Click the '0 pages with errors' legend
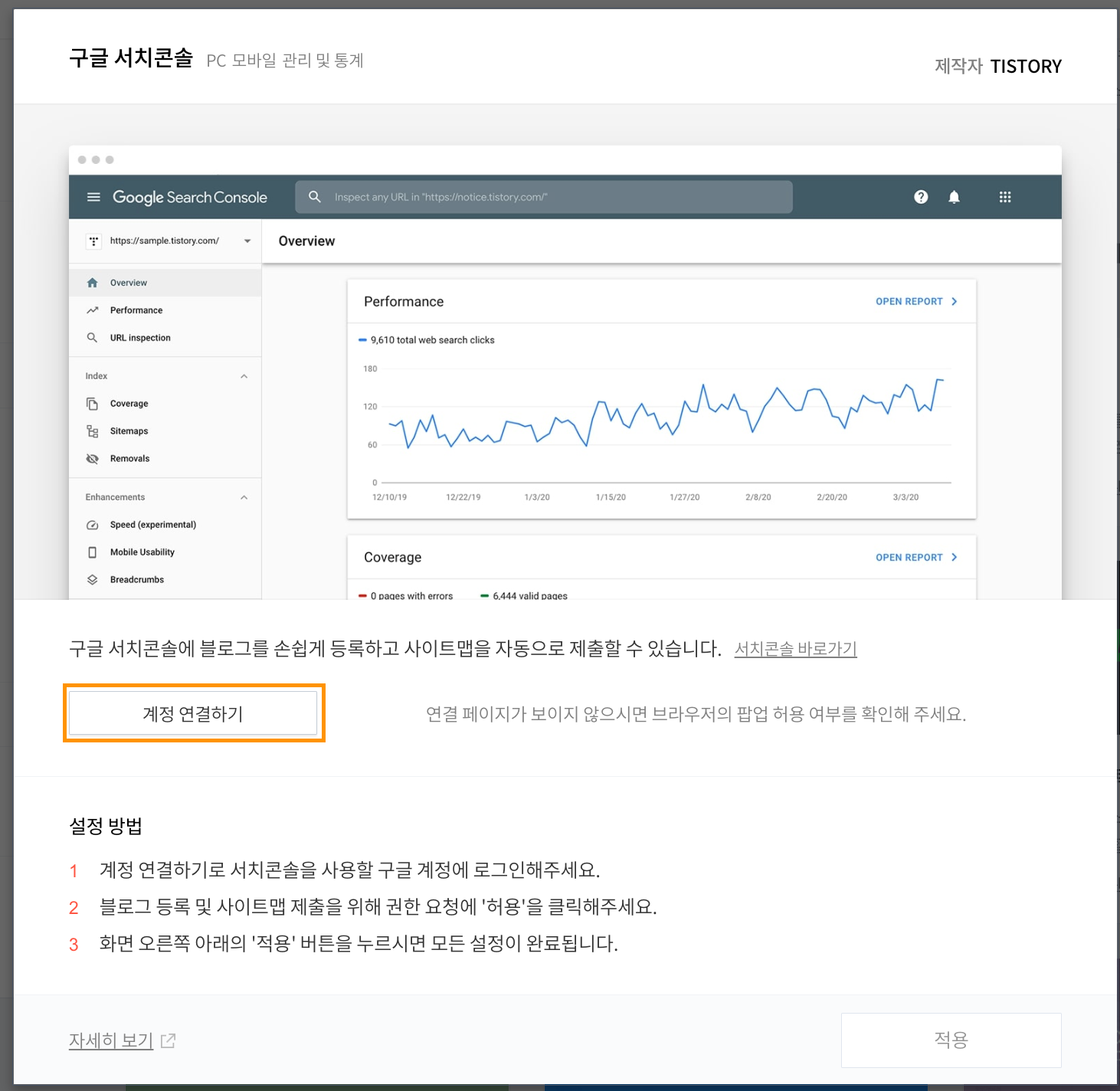 tap(406, 595)
